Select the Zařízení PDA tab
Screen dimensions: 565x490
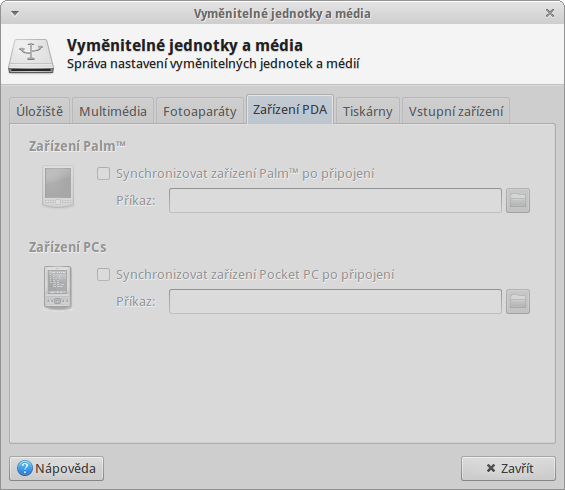(x=290, y=109)
